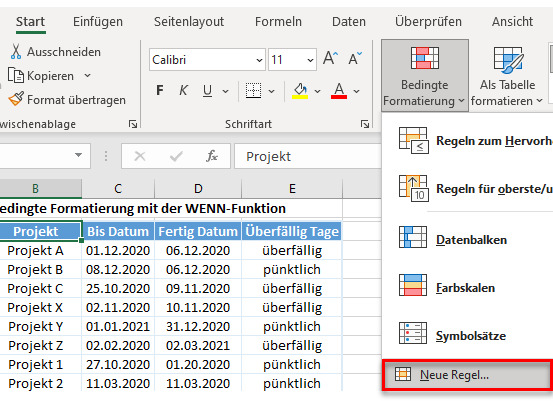This screenshot has height=401, width=553.
Task: Click the formula bar showing Projekt
Action: point(308,156)
